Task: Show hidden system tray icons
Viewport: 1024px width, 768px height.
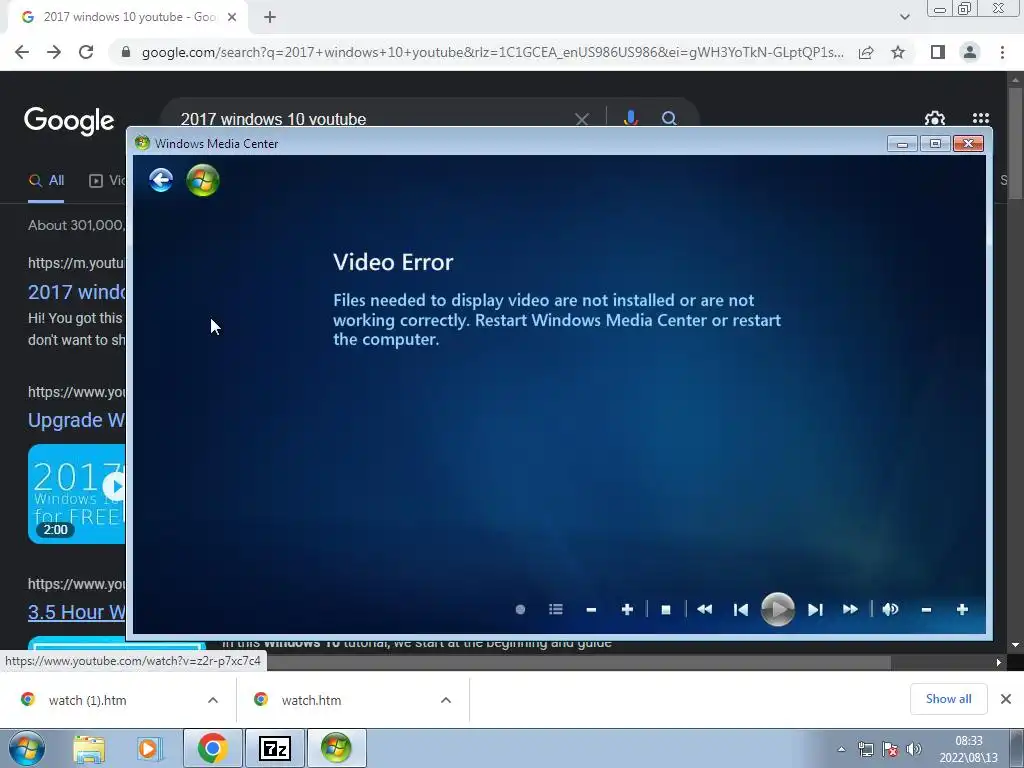Action: click(842, 749)
